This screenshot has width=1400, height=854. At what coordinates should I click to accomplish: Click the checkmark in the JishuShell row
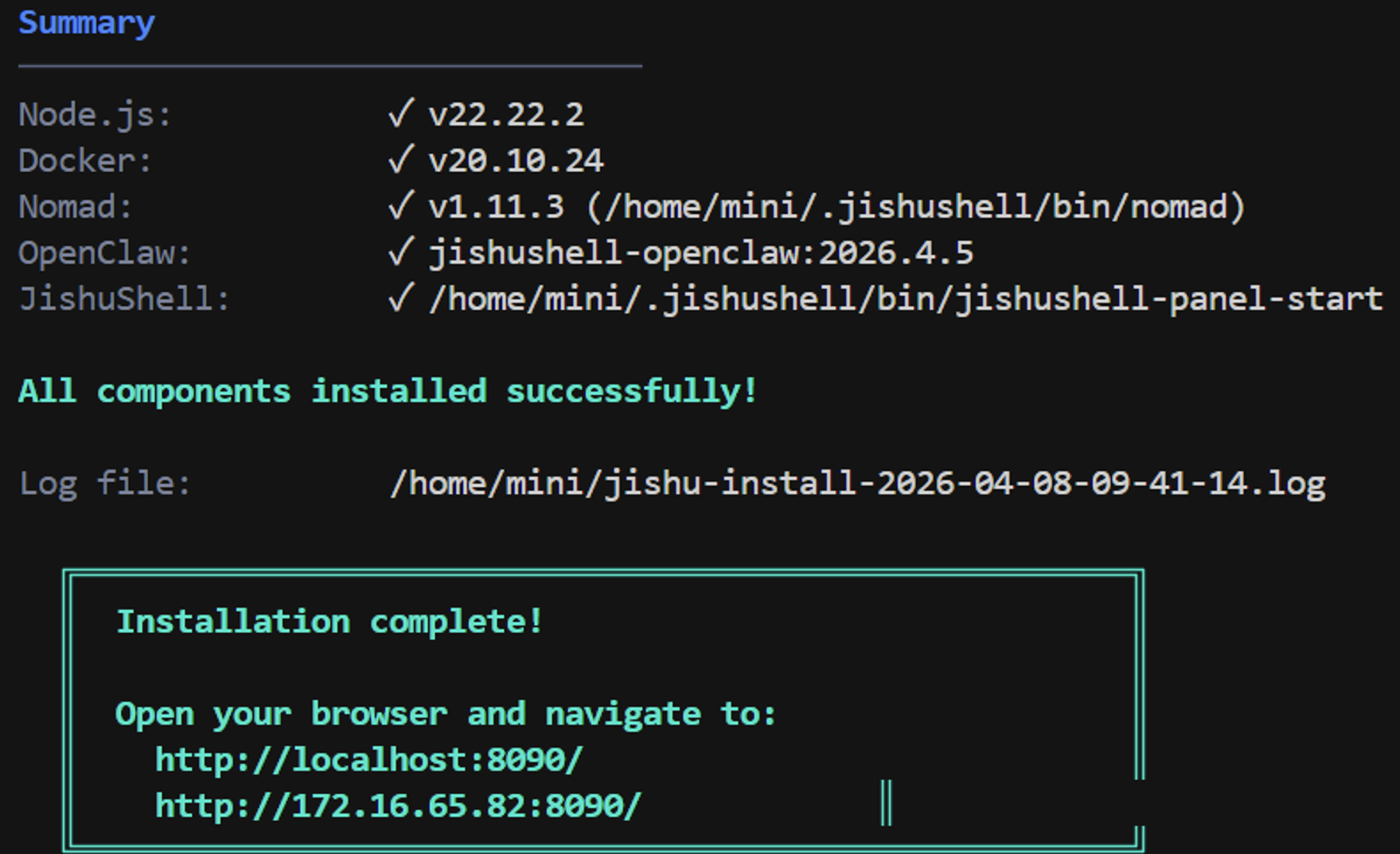401,298
